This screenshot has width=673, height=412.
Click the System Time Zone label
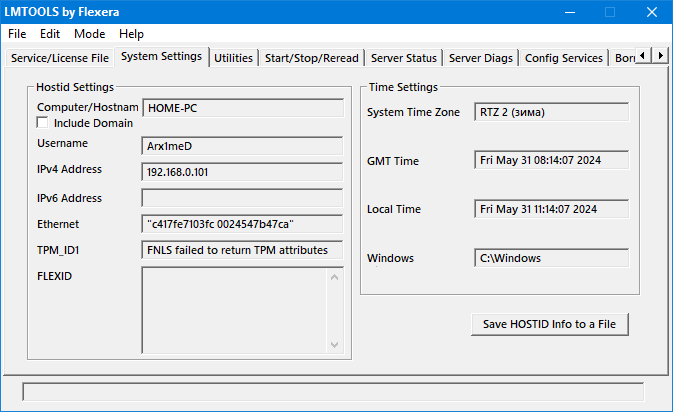[x=413, y=112]
